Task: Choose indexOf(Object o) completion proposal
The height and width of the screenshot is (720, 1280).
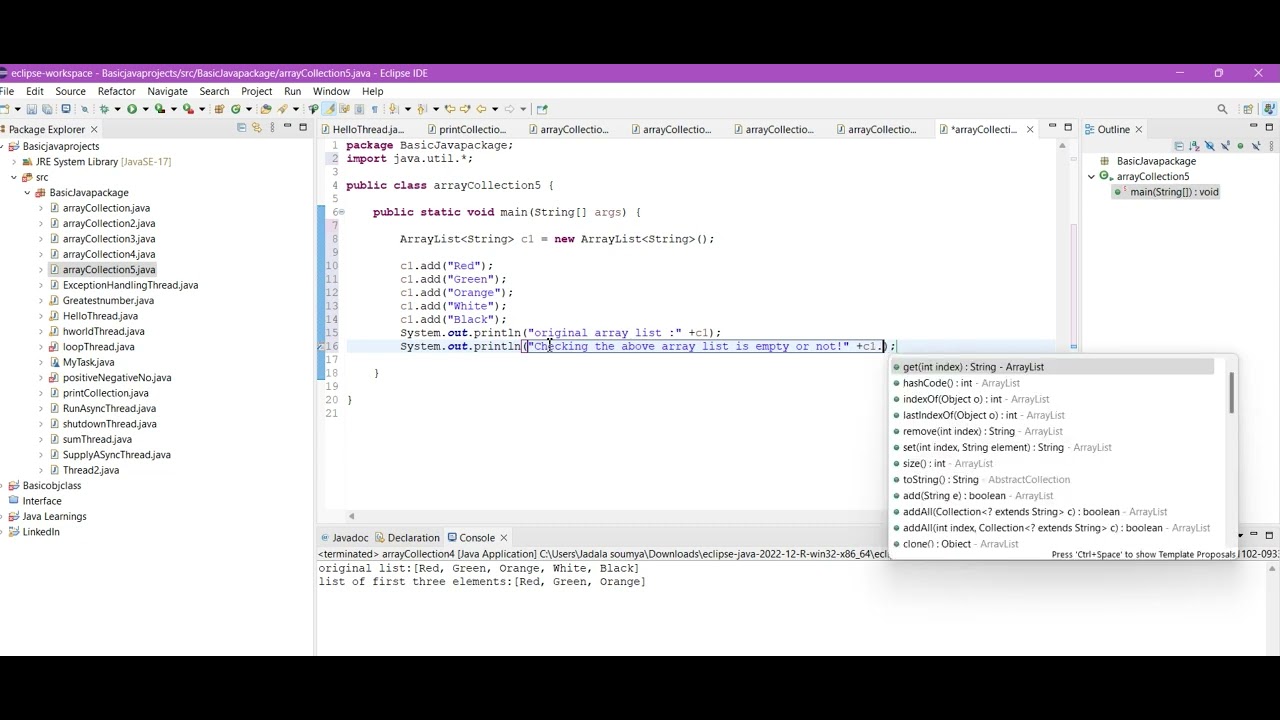Action: [x=976, y=399]
